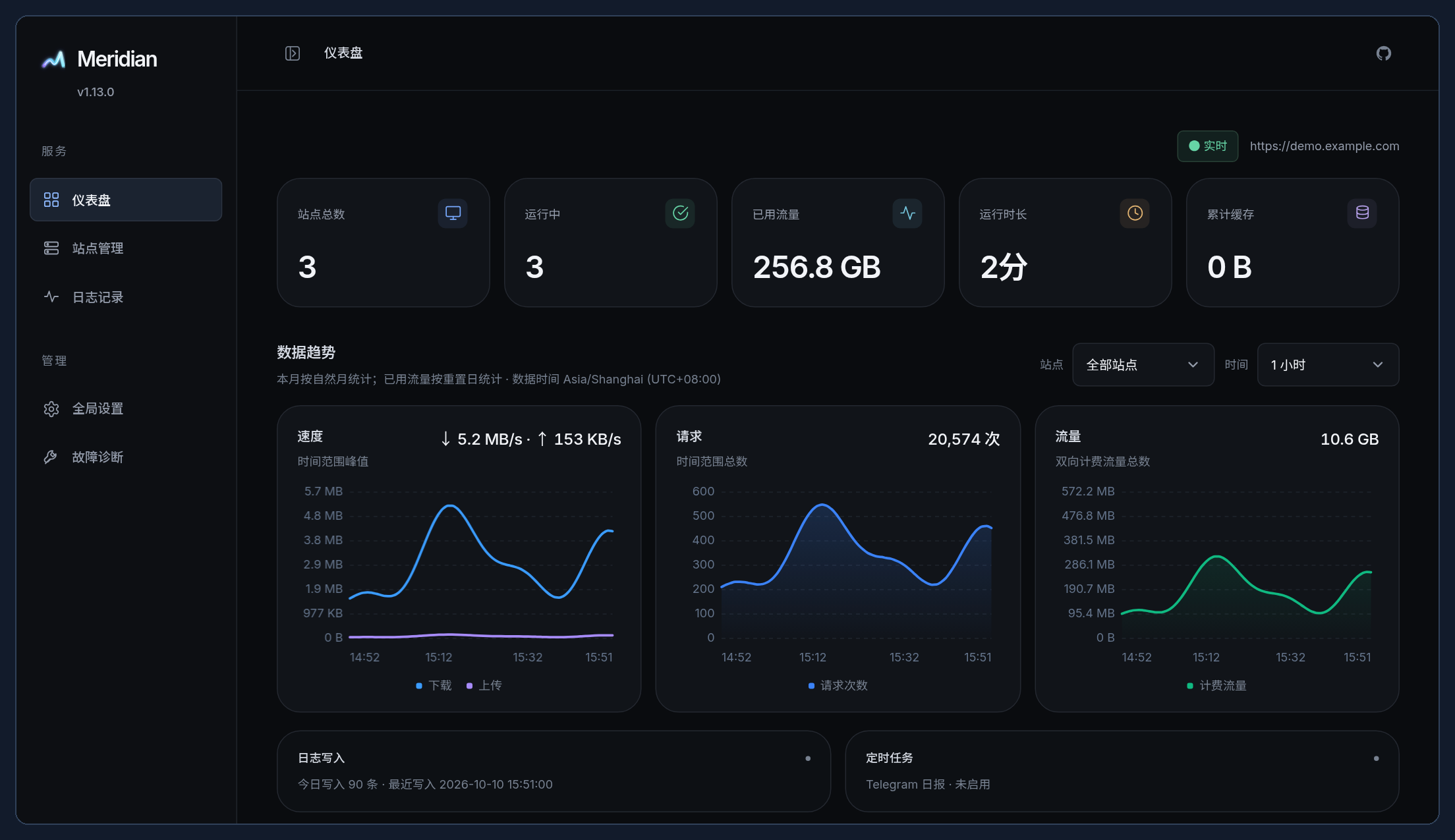Click the Meridian logo icon
The height and width of the screenshot is (840, 1455).
(53, 59)
